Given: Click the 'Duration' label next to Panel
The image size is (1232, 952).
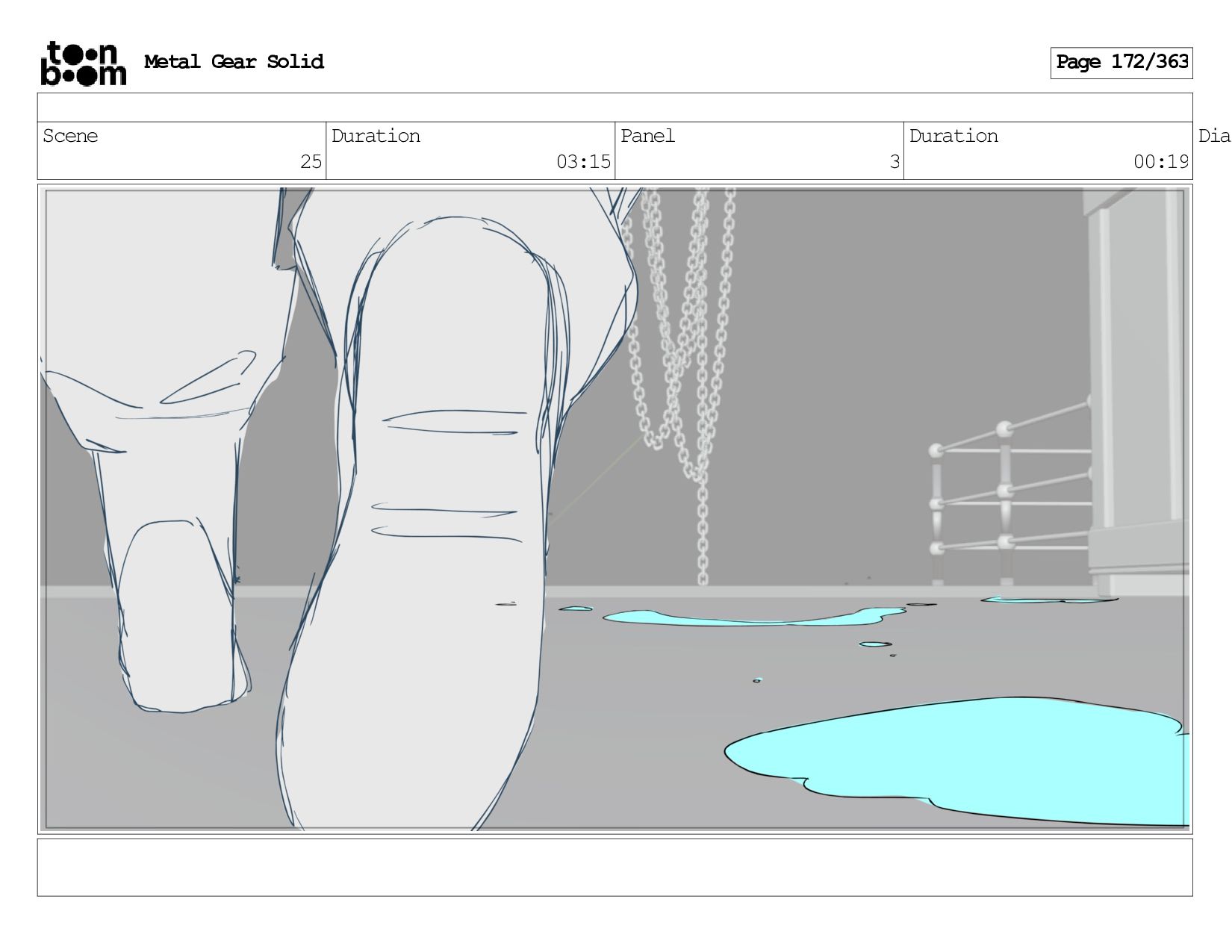Looking at the screenshot, I should 953,136.
